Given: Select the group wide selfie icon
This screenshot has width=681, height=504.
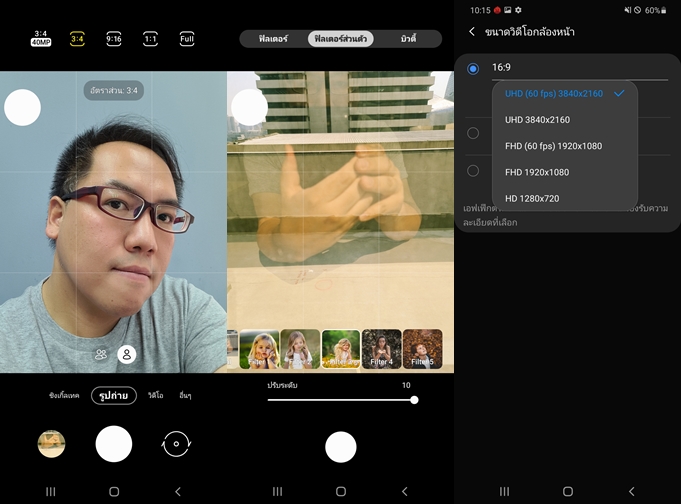Looking at the screenshot, I should [x=101, y=354].
